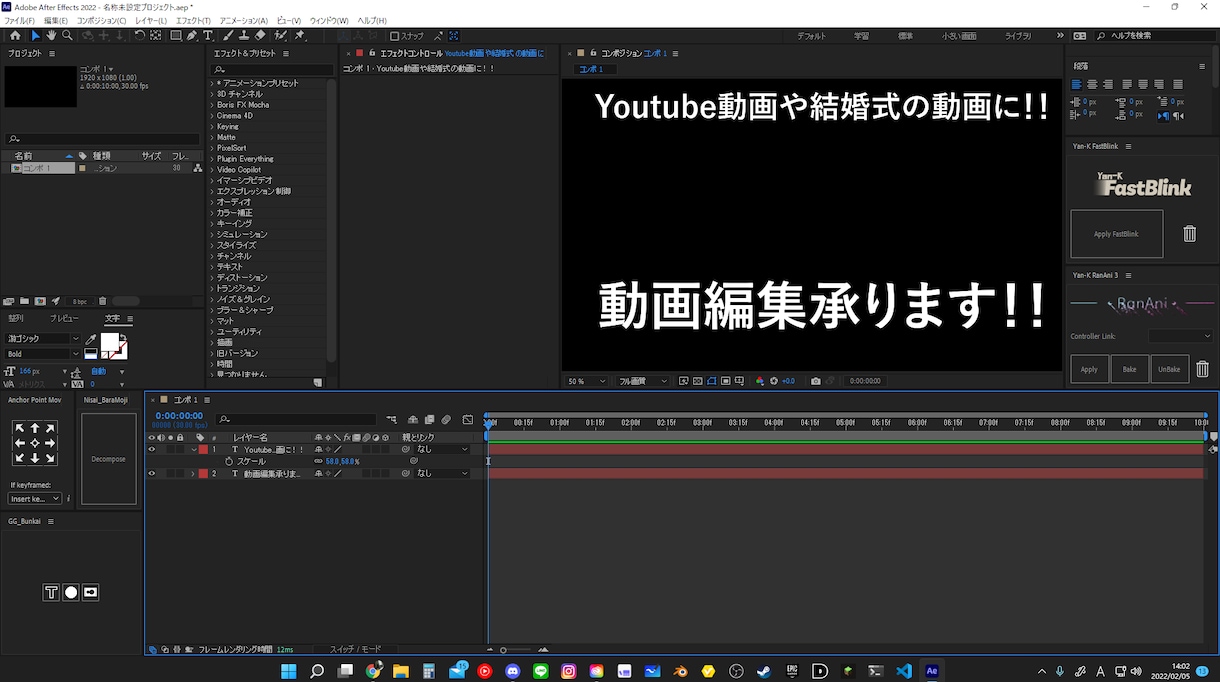Select the Rotation tool
Image resolution: width=1220 pixels, height=682 pixels.
[140, 35]
